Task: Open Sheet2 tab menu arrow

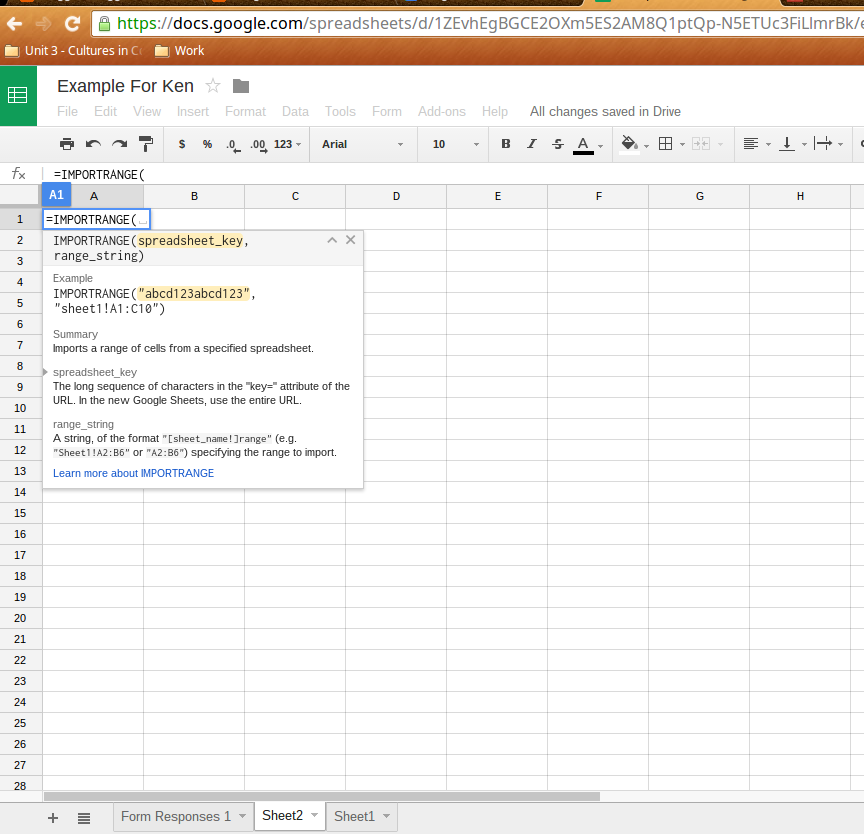Action: (315, 815)
